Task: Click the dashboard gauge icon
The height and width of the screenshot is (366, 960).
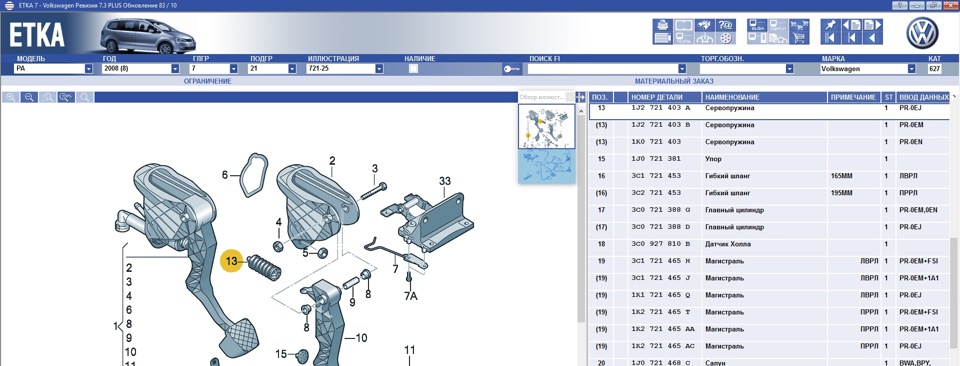Action: 705,38
